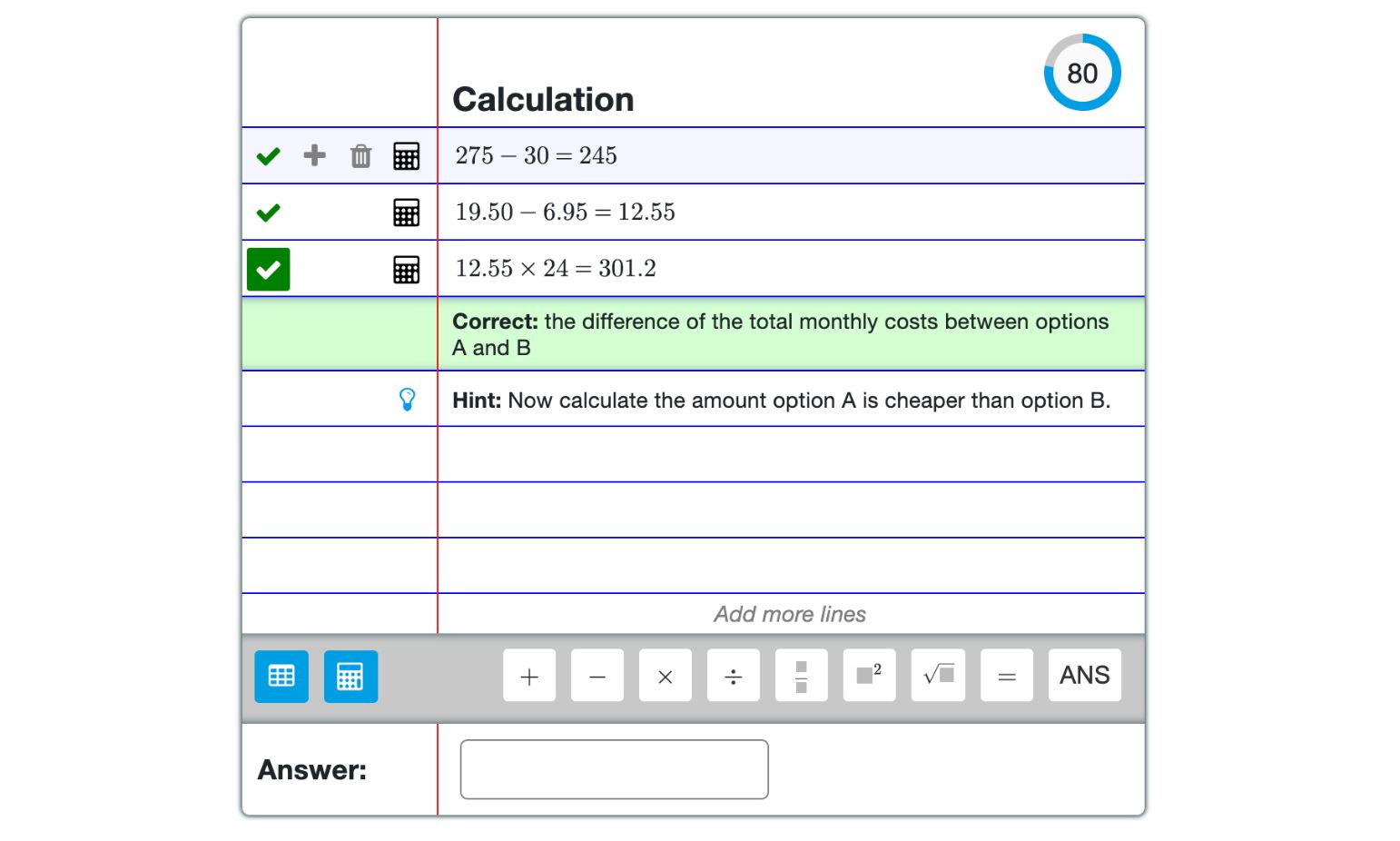Click the 80 progress circle
The image size is (1400, 841).
[1082, 74]
